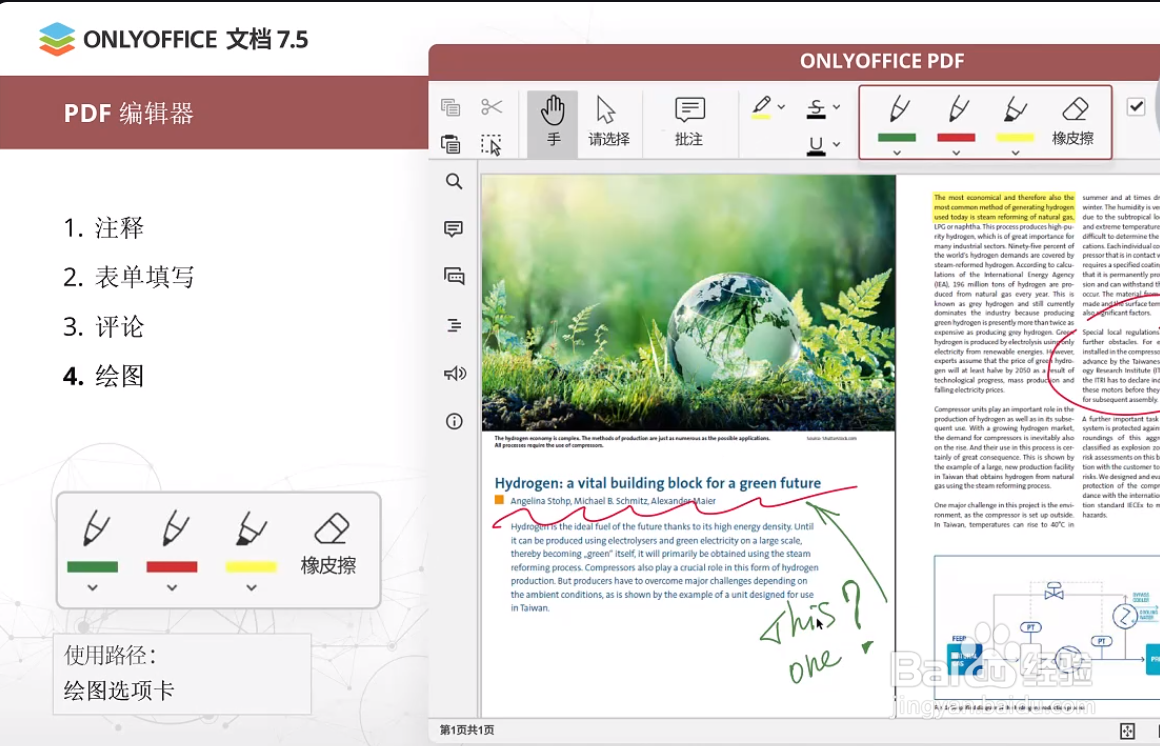Open the headings navigation panel
This screenshot has height=746, width=1160.
point(453,325)
